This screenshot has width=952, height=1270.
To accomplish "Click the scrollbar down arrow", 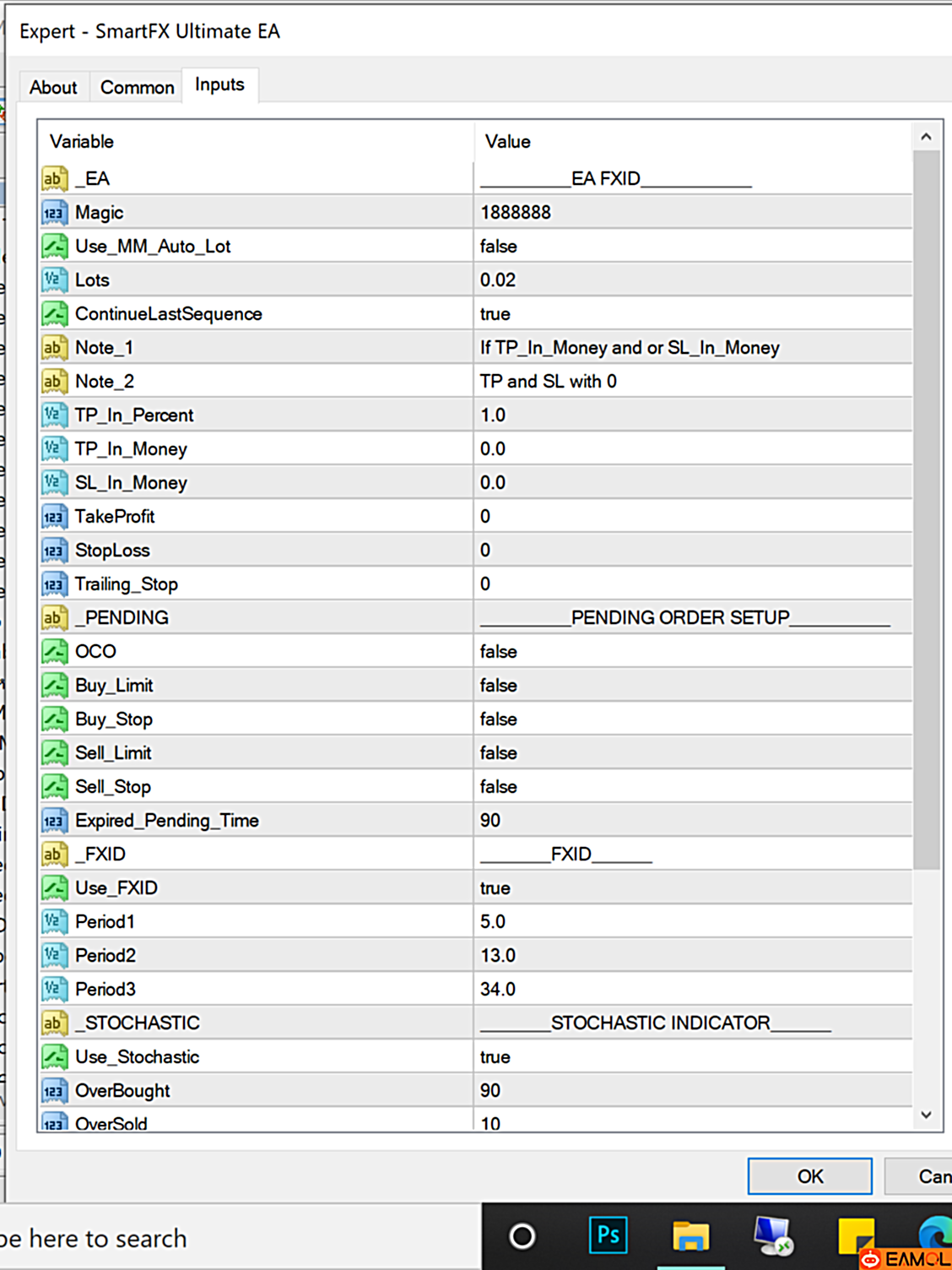I will click(x=927, y=1115).
